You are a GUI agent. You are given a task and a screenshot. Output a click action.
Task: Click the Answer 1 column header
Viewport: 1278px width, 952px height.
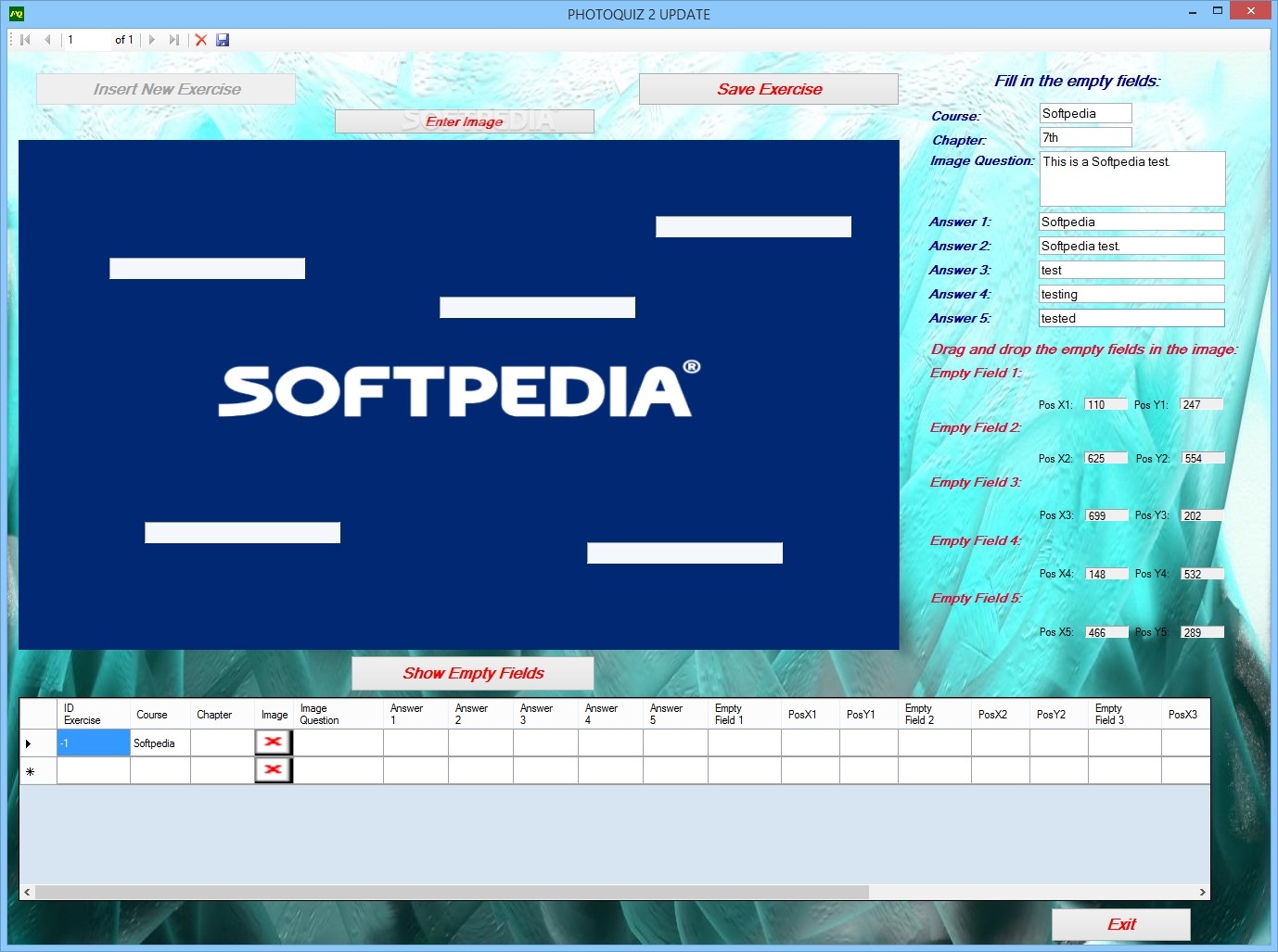(x=415, y=714)
